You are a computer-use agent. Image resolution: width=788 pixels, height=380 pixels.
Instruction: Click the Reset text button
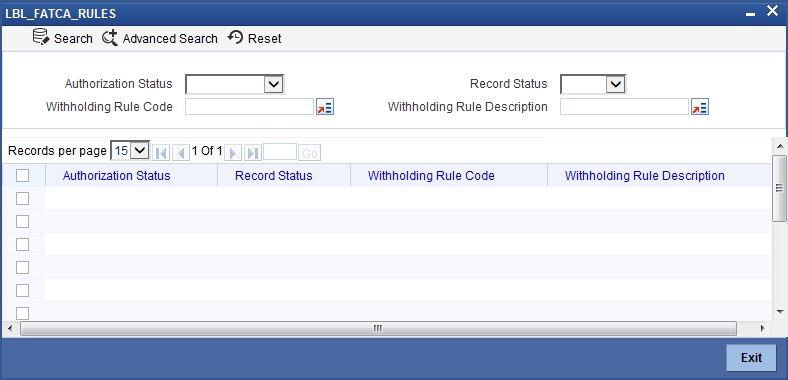click(x=265, y=39)
